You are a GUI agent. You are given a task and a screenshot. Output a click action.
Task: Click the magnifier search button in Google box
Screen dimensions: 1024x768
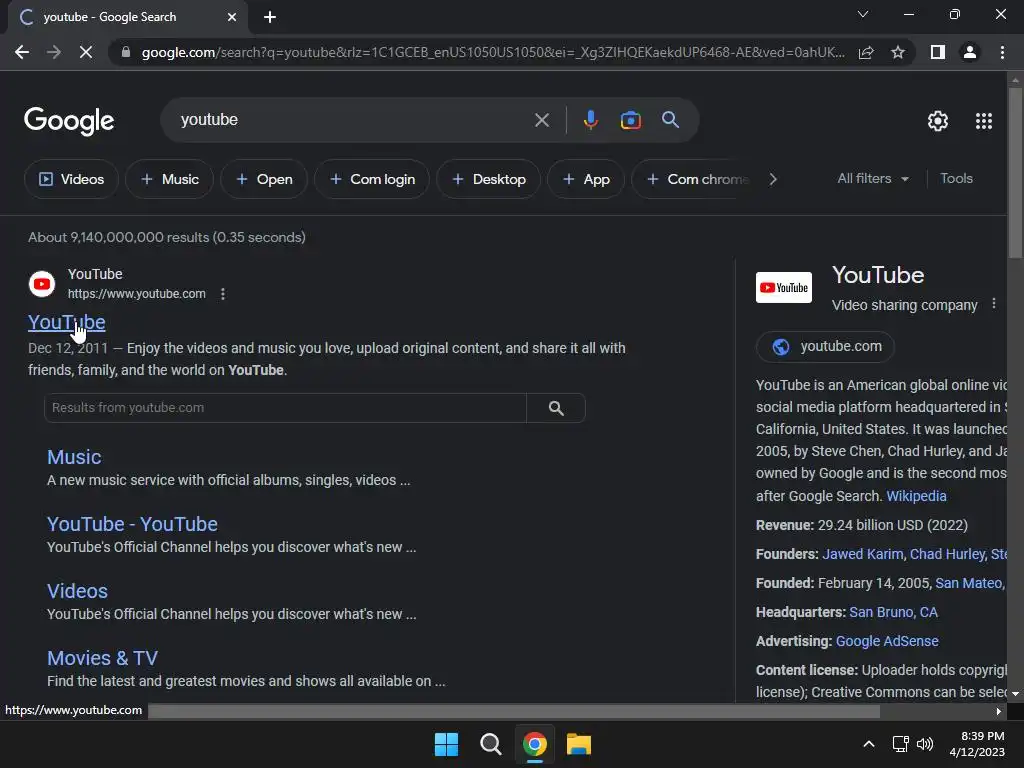pyautogui.click(x=670, y=120)
